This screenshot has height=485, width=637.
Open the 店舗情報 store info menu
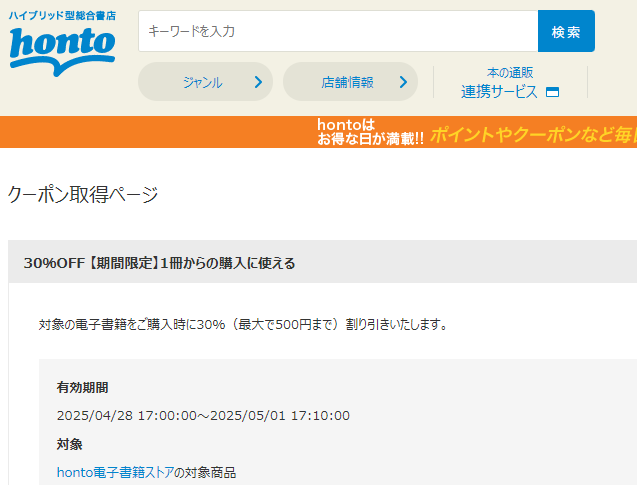[350, 82]
